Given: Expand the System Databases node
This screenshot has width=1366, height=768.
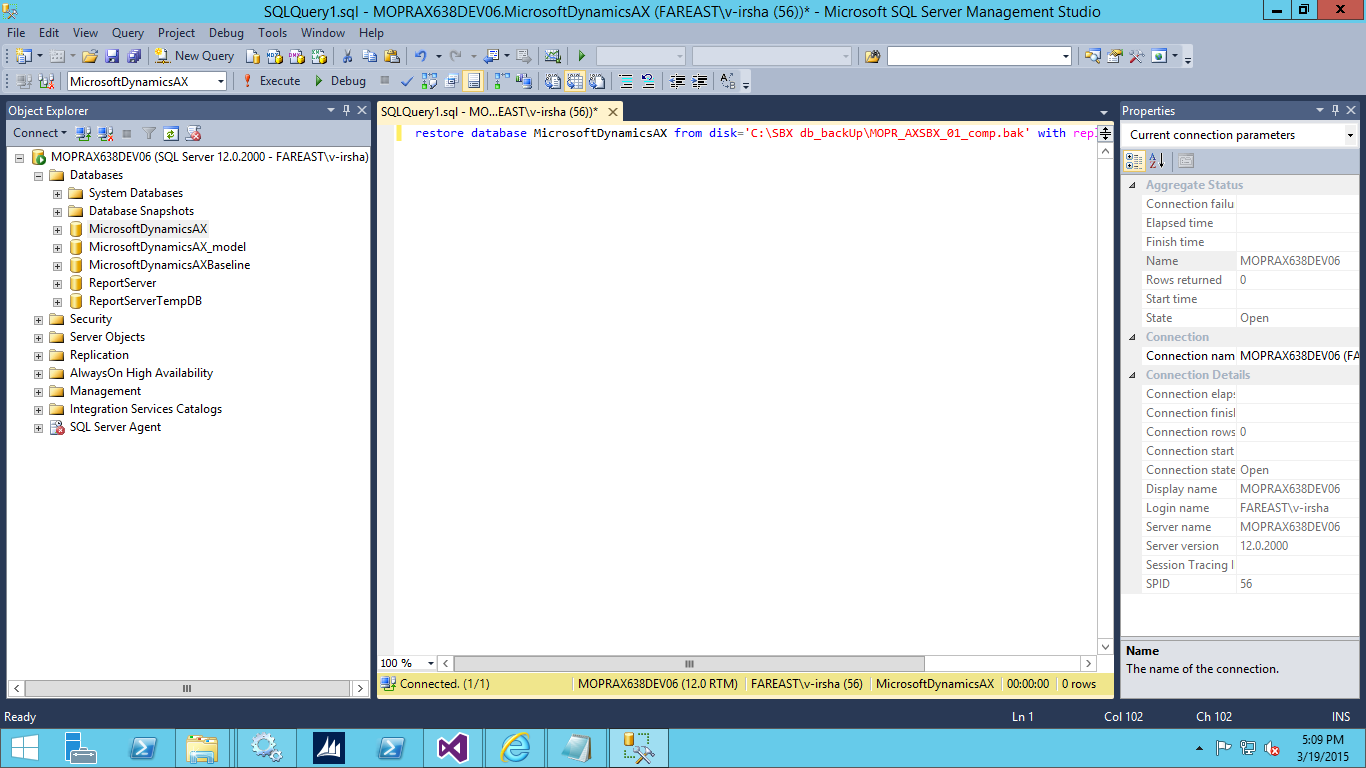Looking at the screenshot, I should 58,193.
